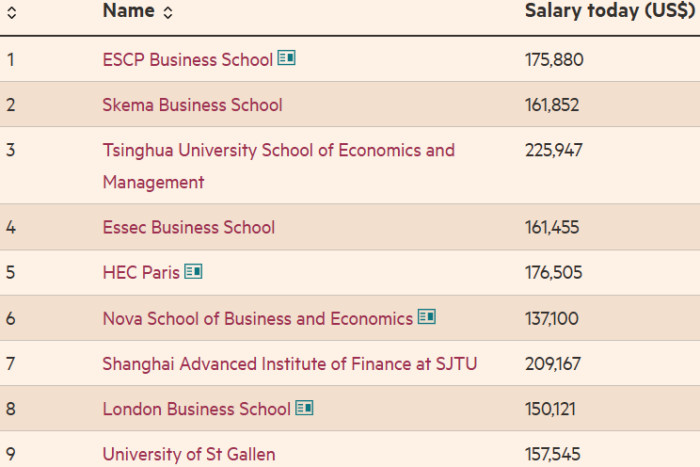Image resolution: width=700 pixels, height=467 pixels.
Task: Open HEC Paris link
Action: tap(141, 272)
